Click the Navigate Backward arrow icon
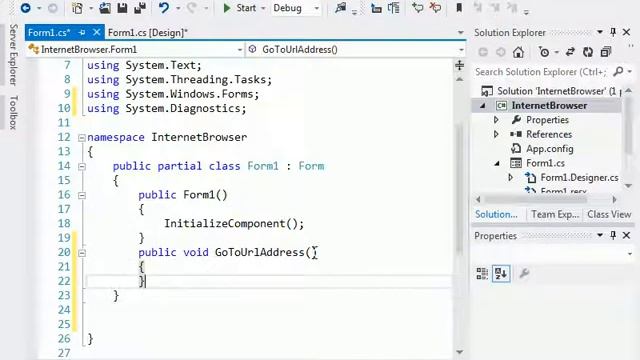Image resolution: width=640 pixels, height=360 pixels. 25,8
